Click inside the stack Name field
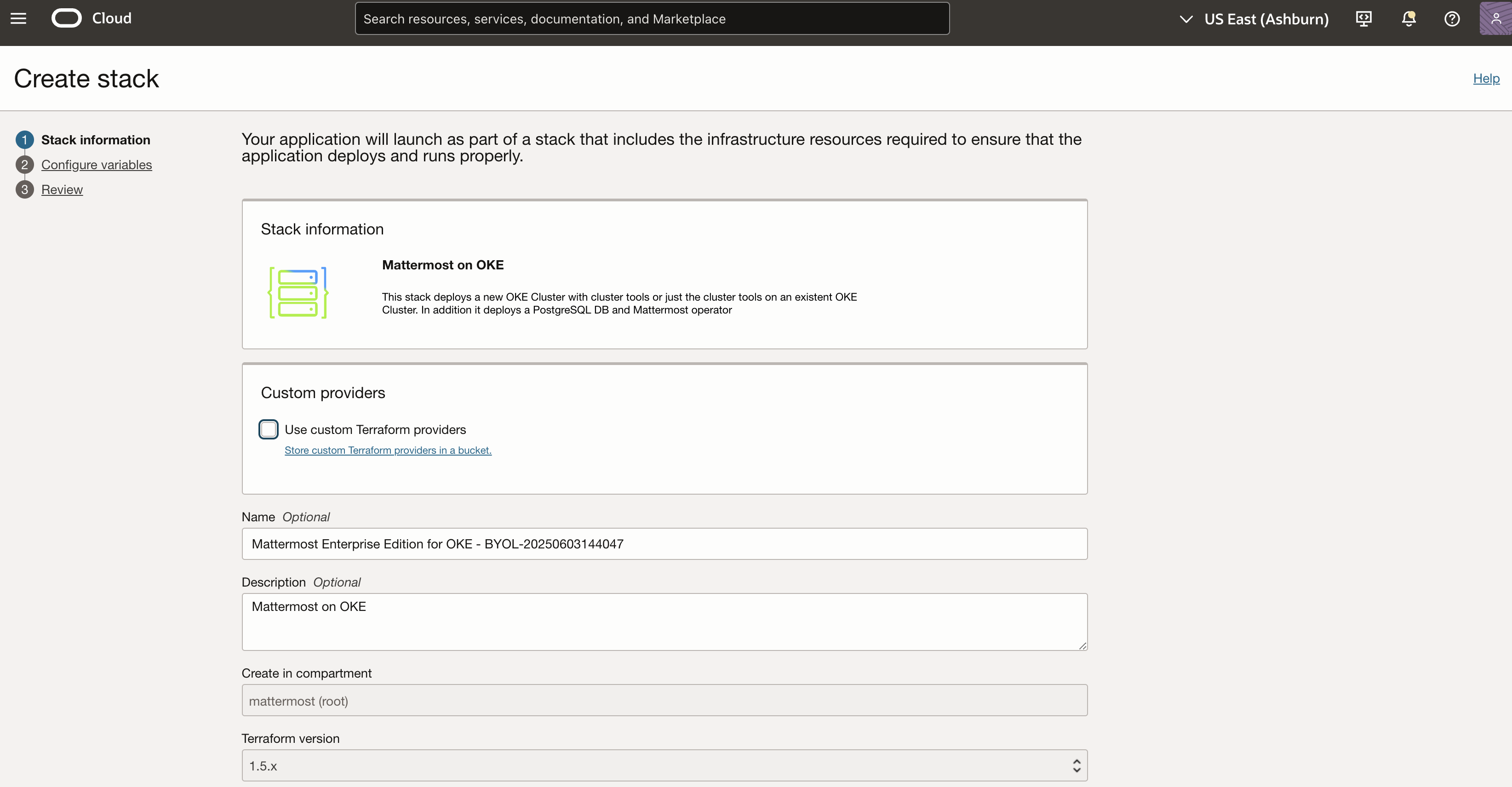 [x=664, y=543]
